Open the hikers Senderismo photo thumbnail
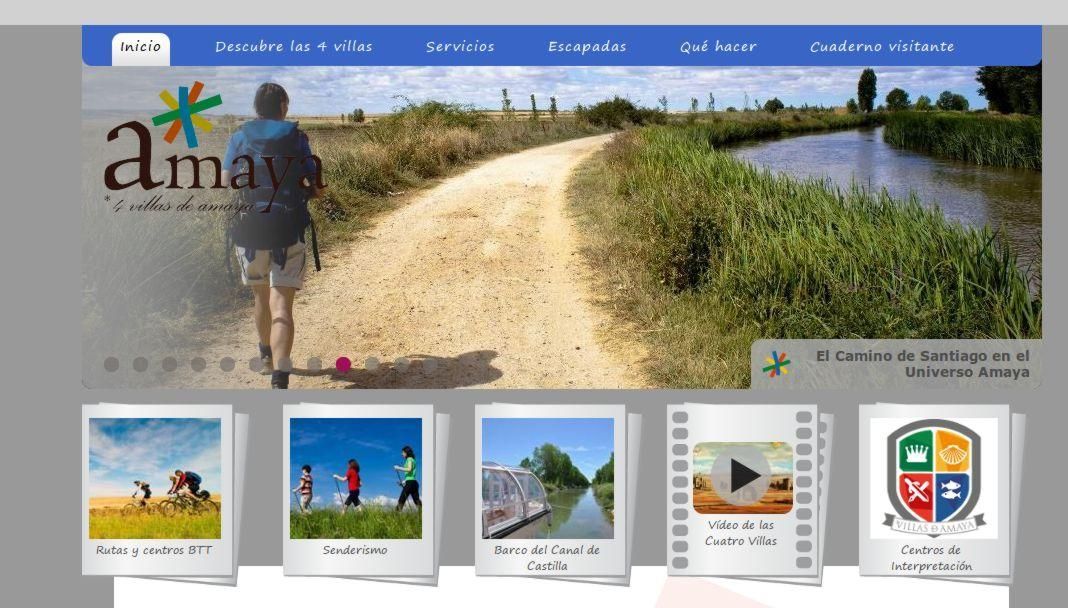Screen dimensions: 1068x608 (x=356, y=479)
